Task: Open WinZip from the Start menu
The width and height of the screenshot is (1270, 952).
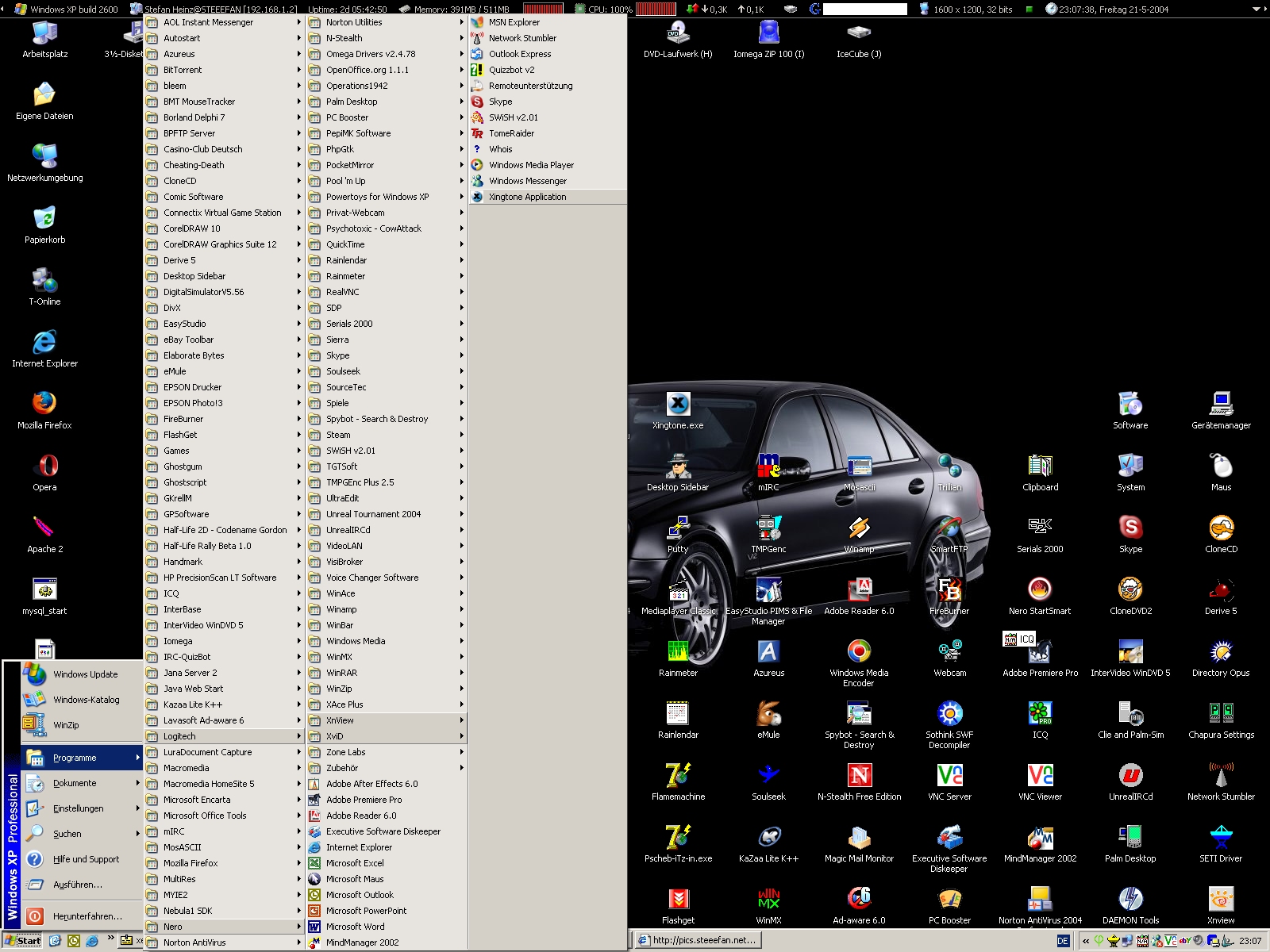Action: tap(82, 725)
